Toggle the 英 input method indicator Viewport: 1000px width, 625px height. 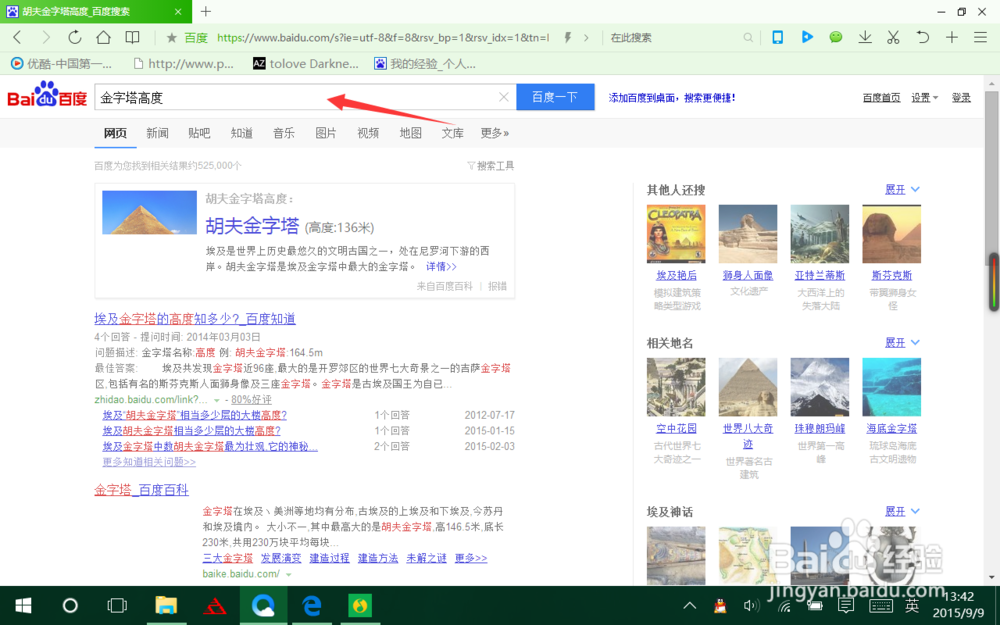[x=913, y=606]
